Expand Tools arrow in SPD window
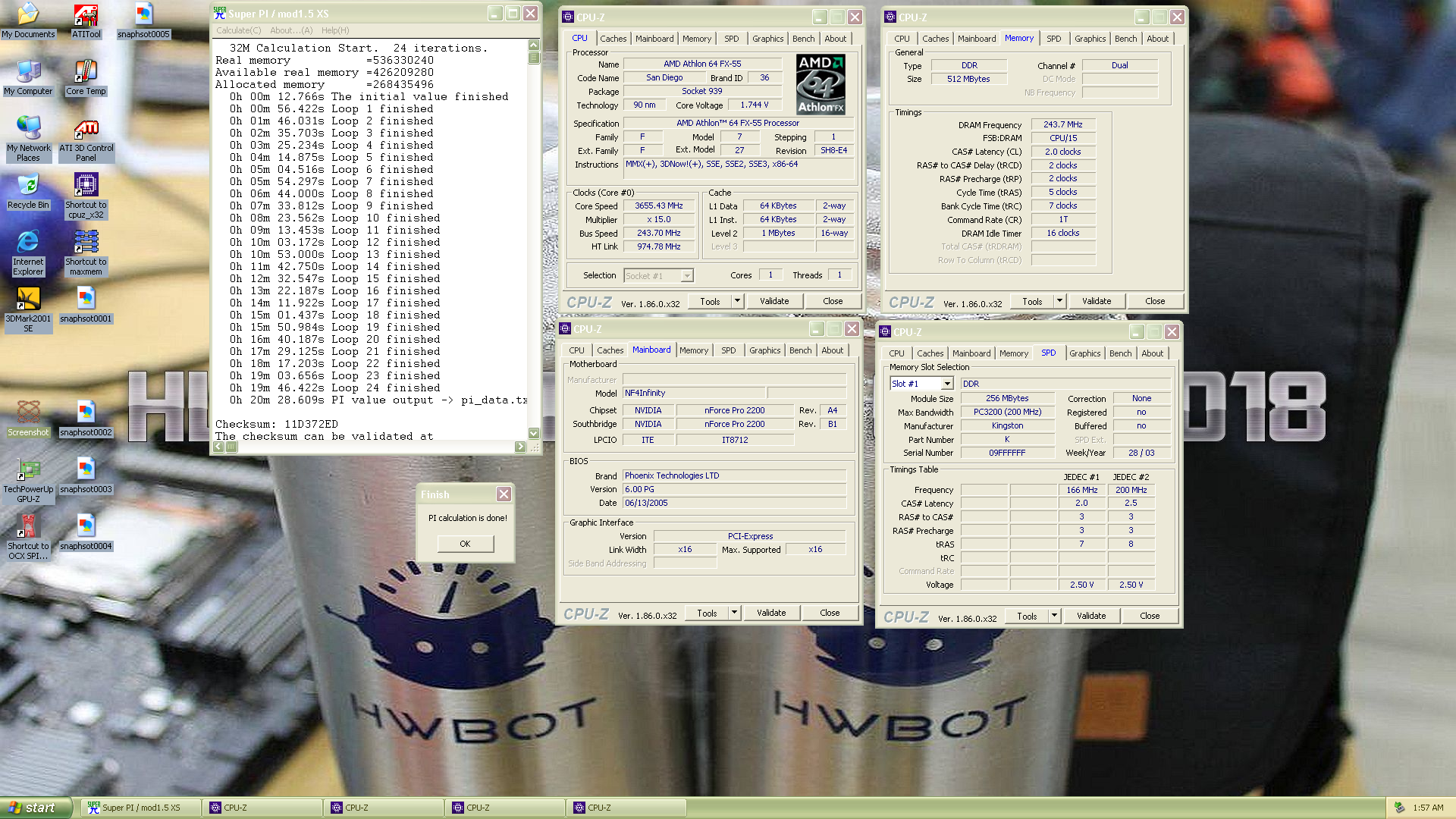Image resolution: width=1456 pixels, height=819 pixels. coord(1054,616)
